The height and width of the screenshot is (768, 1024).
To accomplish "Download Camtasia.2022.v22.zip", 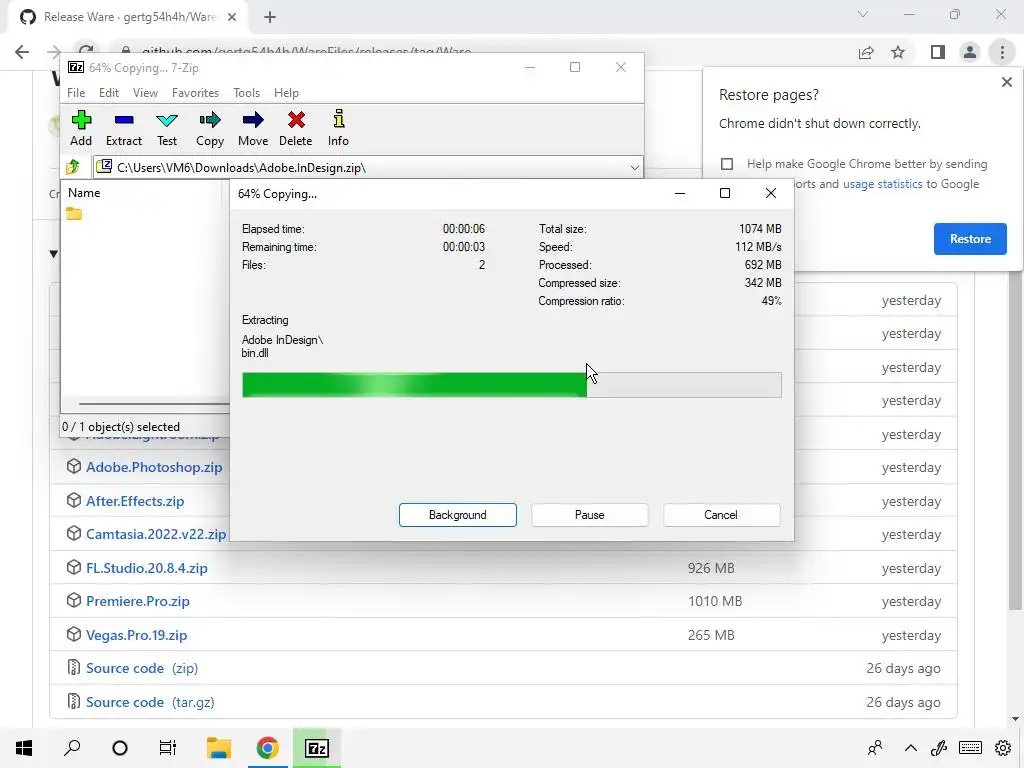I will (156, 534).
